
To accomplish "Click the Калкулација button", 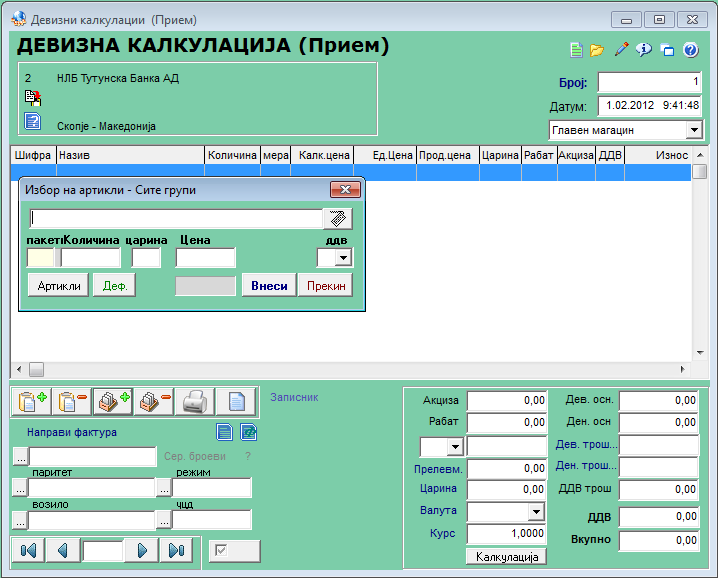I will tap(507, 557).
